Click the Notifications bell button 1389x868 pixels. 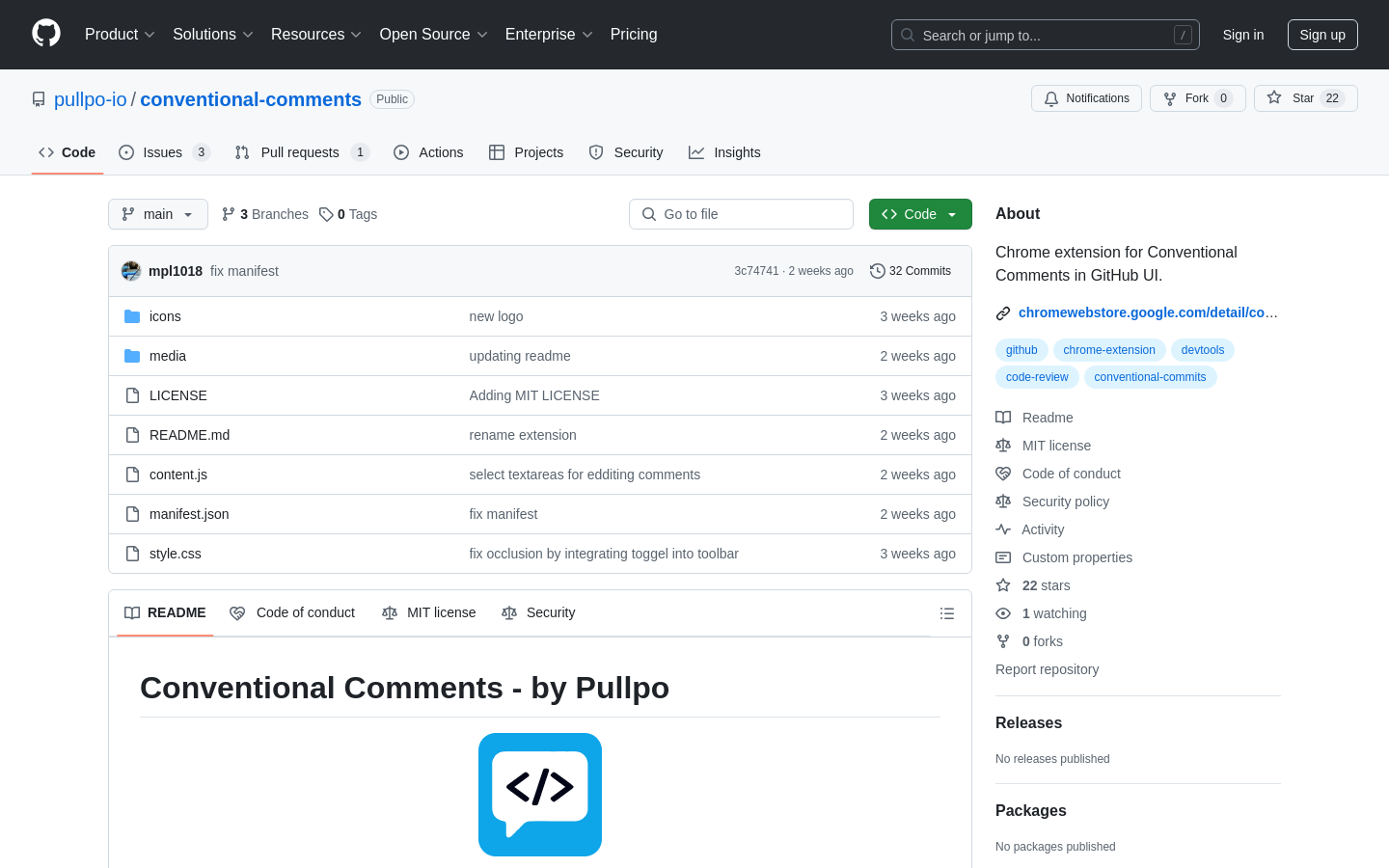[1086, 98]
